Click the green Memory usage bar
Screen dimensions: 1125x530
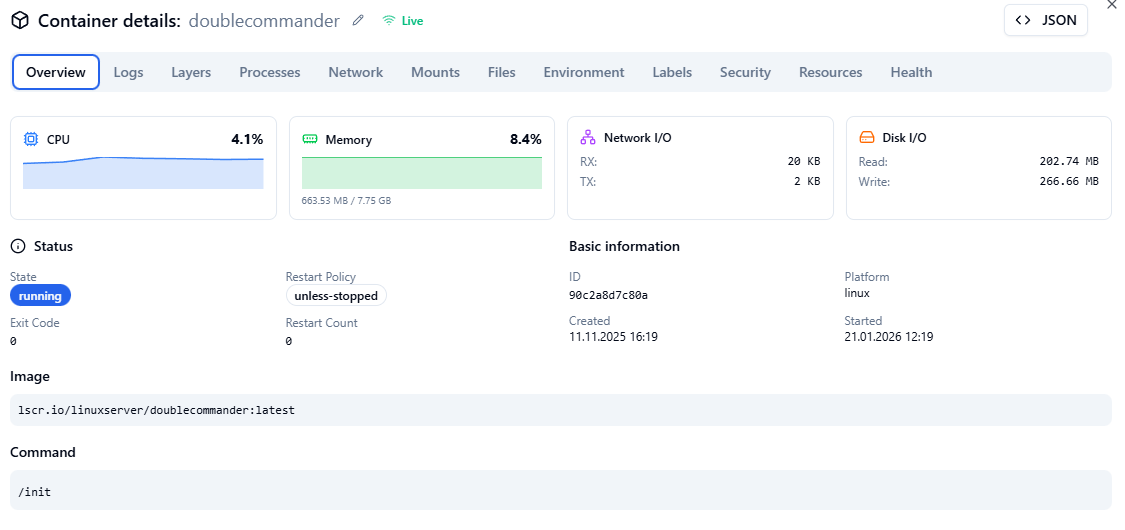[x=422, y=172]
